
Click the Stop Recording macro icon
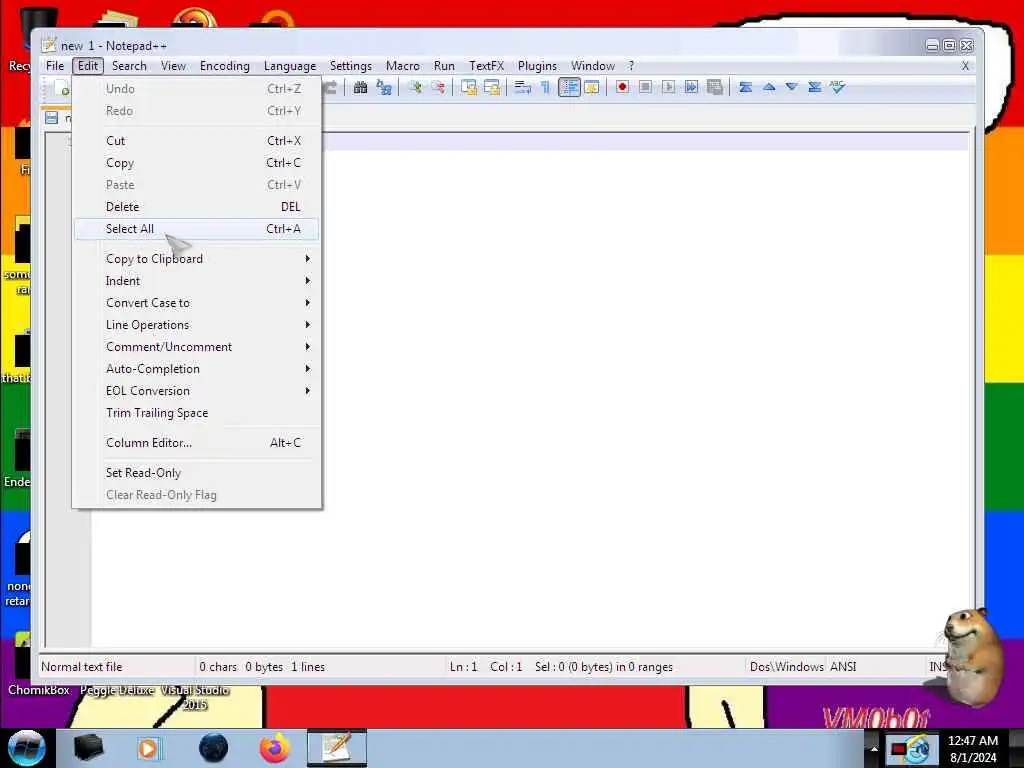(645, 88)
